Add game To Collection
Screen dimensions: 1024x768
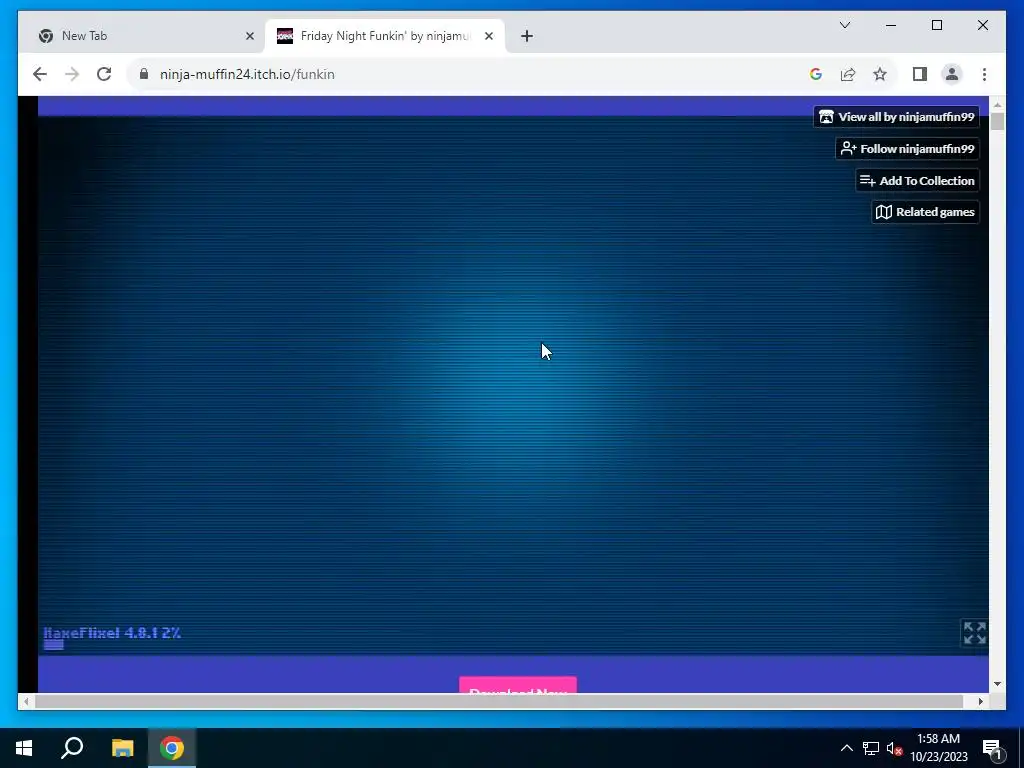pos(917,181)
